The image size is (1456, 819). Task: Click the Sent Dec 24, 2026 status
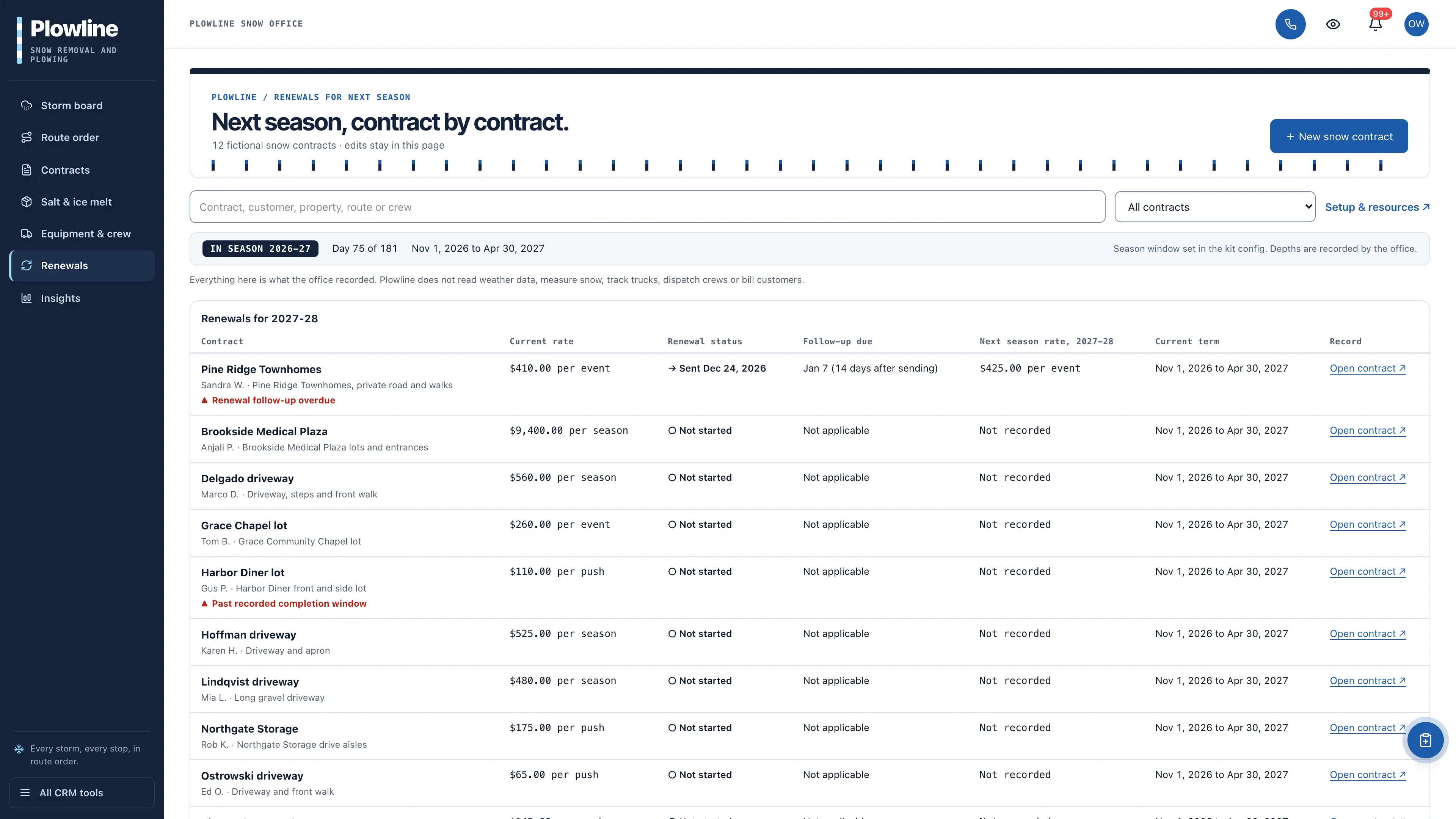tap(717, 369)
